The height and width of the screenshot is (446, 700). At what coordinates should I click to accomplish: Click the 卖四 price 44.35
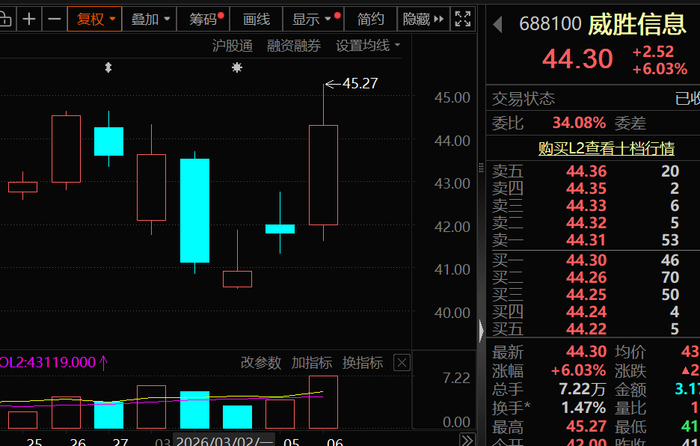click(586, 188)
